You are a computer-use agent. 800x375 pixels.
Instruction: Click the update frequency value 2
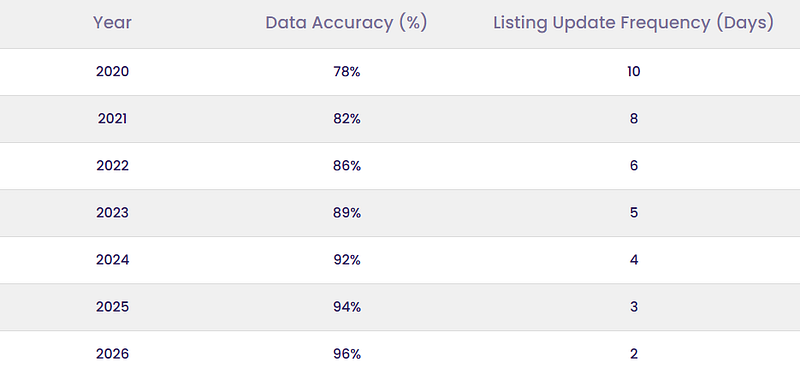click(x=634, y=354)
